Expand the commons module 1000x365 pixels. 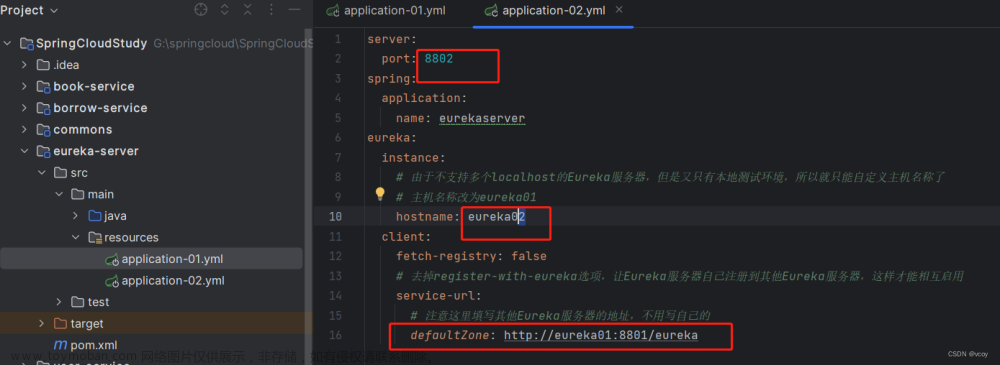(24, 130)
